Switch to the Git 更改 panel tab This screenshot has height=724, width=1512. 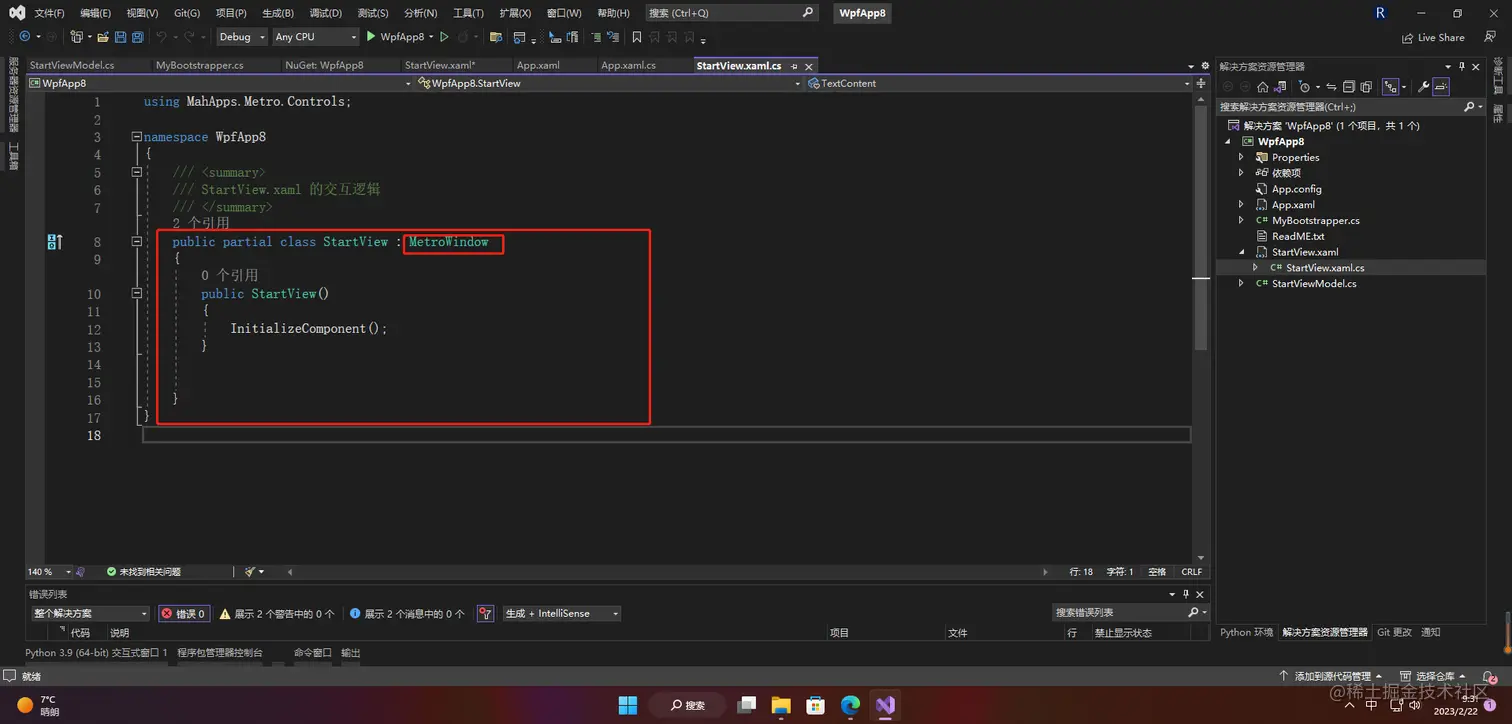pos(1394,632)
